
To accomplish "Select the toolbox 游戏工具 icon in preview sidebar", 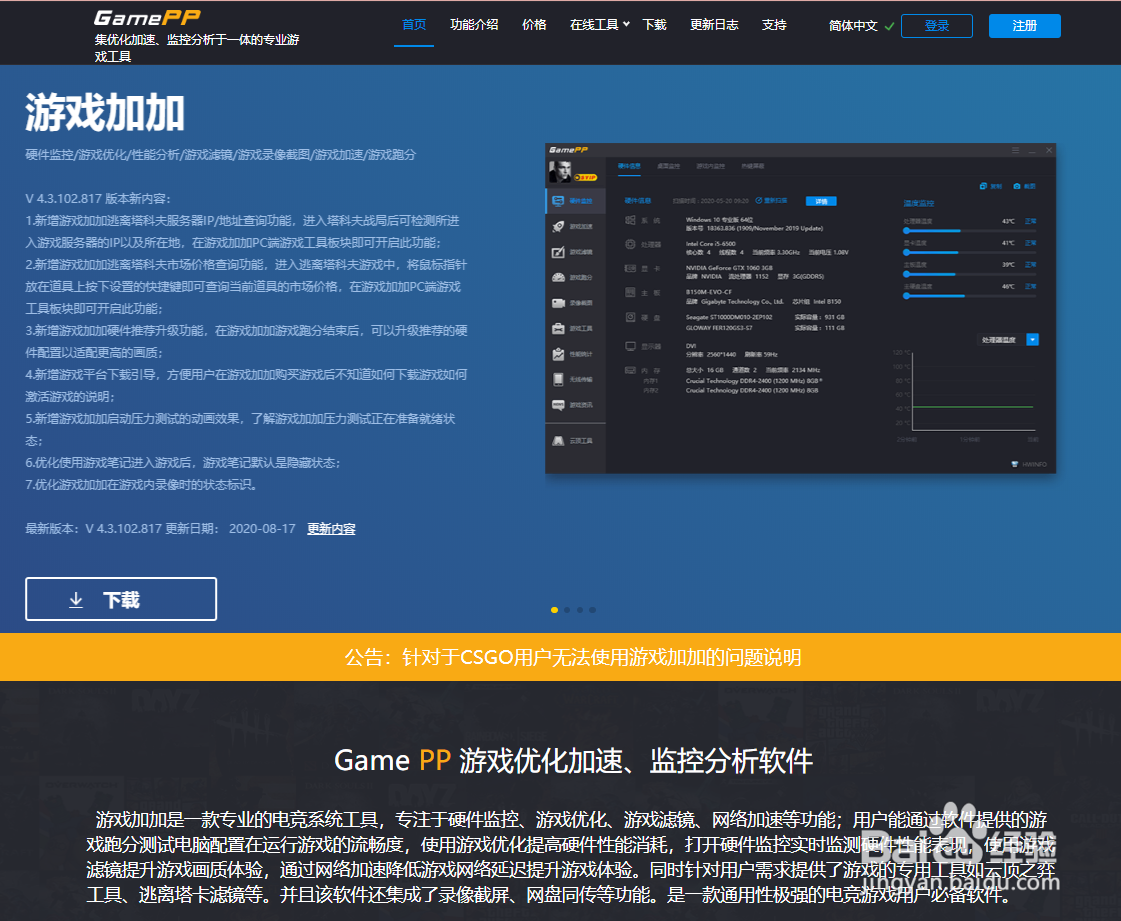I will 558,328.
